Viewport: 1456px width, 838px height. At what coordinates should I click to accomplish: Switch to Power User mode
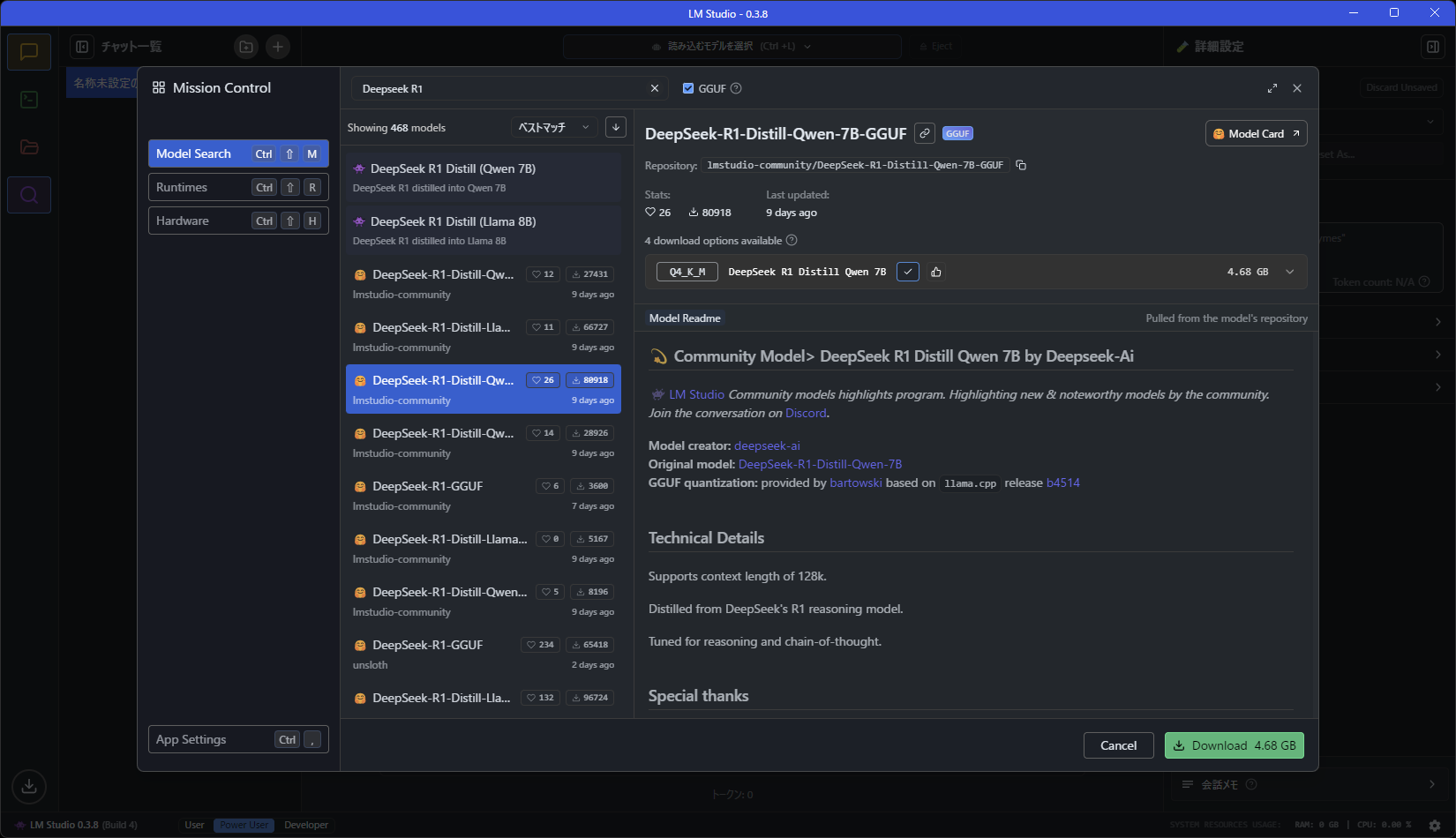click(244, 826)
